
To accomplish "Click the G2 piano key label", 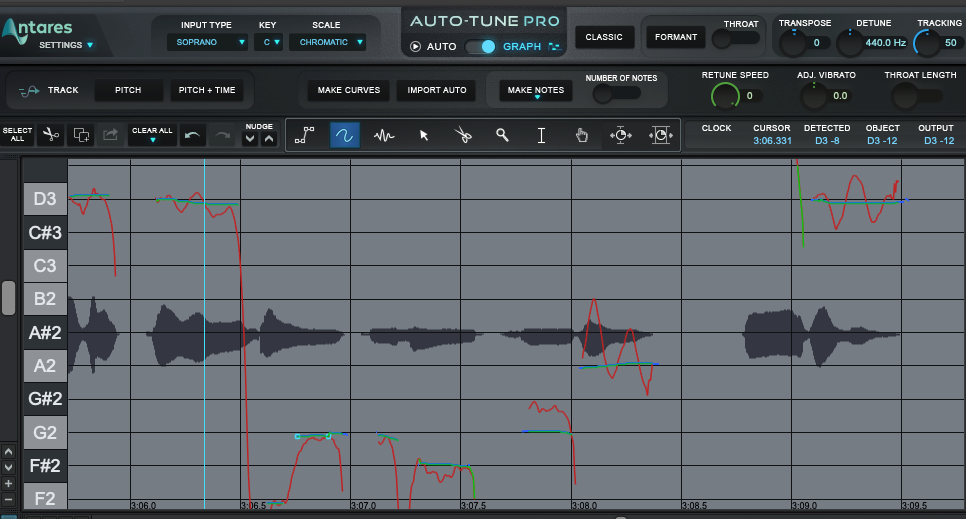I will 45,432.
